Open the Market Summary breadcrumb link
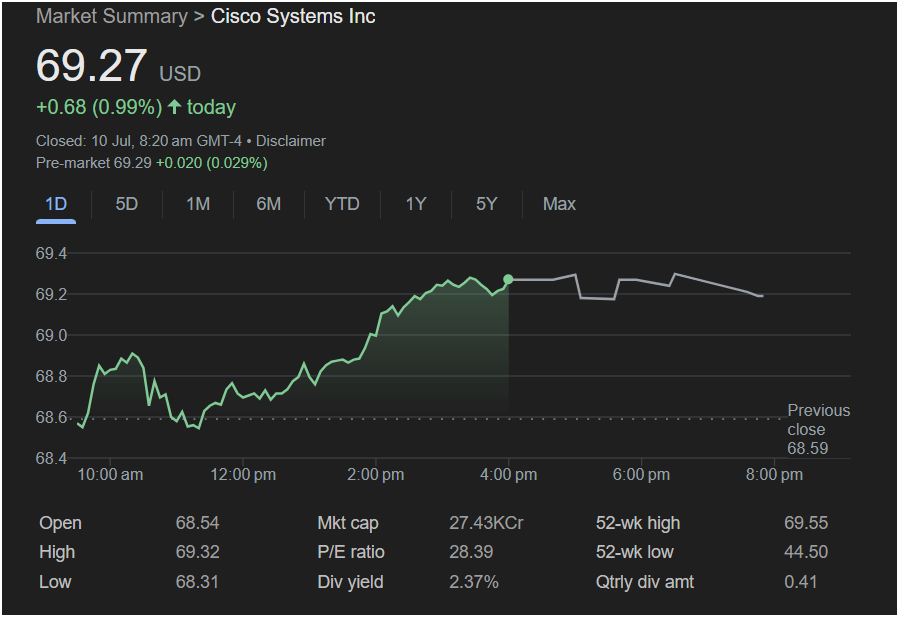The image size is (899, 617). [112, 16]
